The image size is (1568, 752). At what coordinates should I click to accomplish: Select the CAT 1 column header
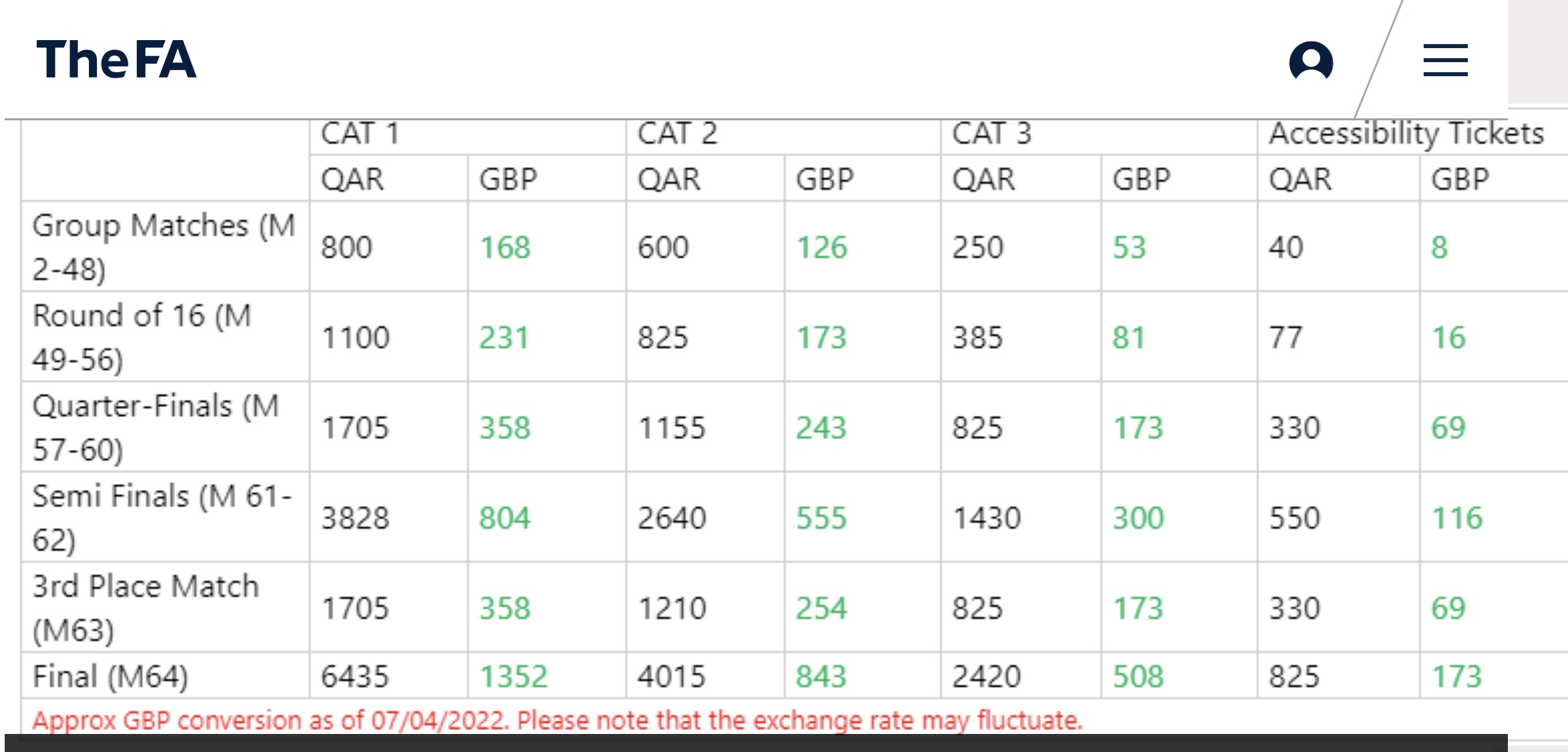(x=360, y=133)
